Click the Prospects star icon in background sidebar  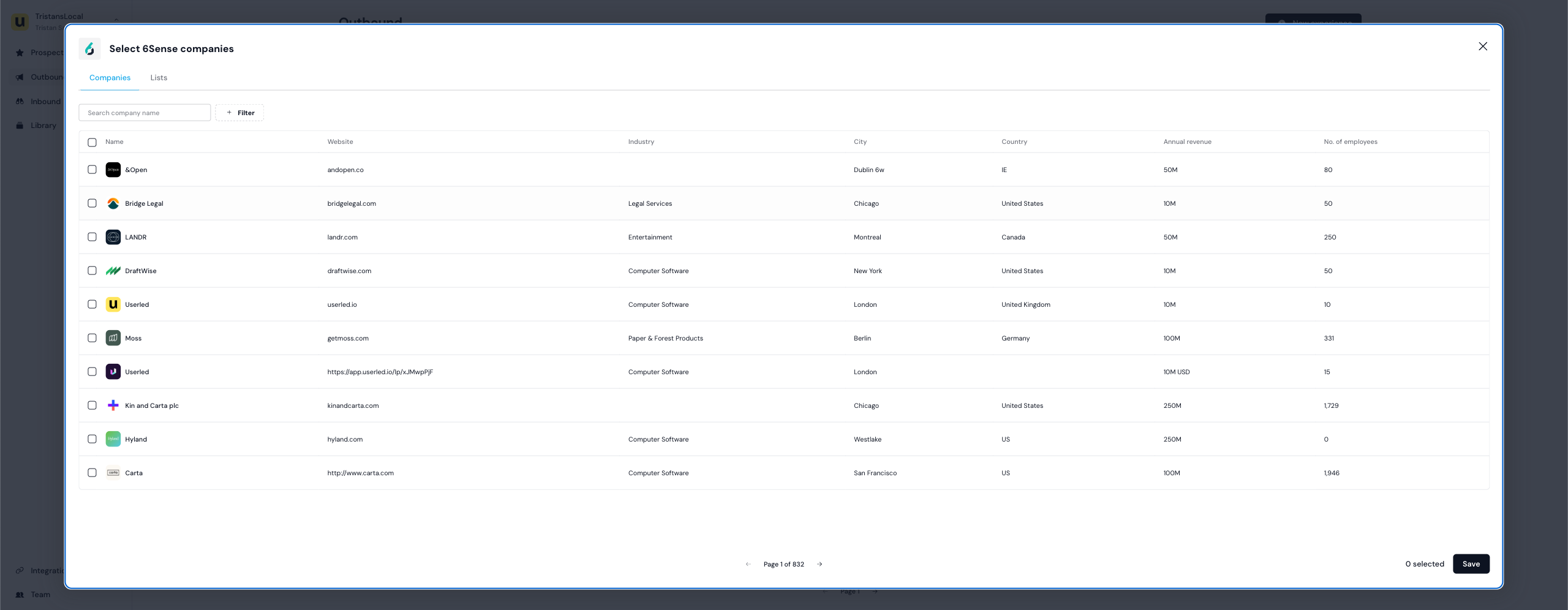20,53
